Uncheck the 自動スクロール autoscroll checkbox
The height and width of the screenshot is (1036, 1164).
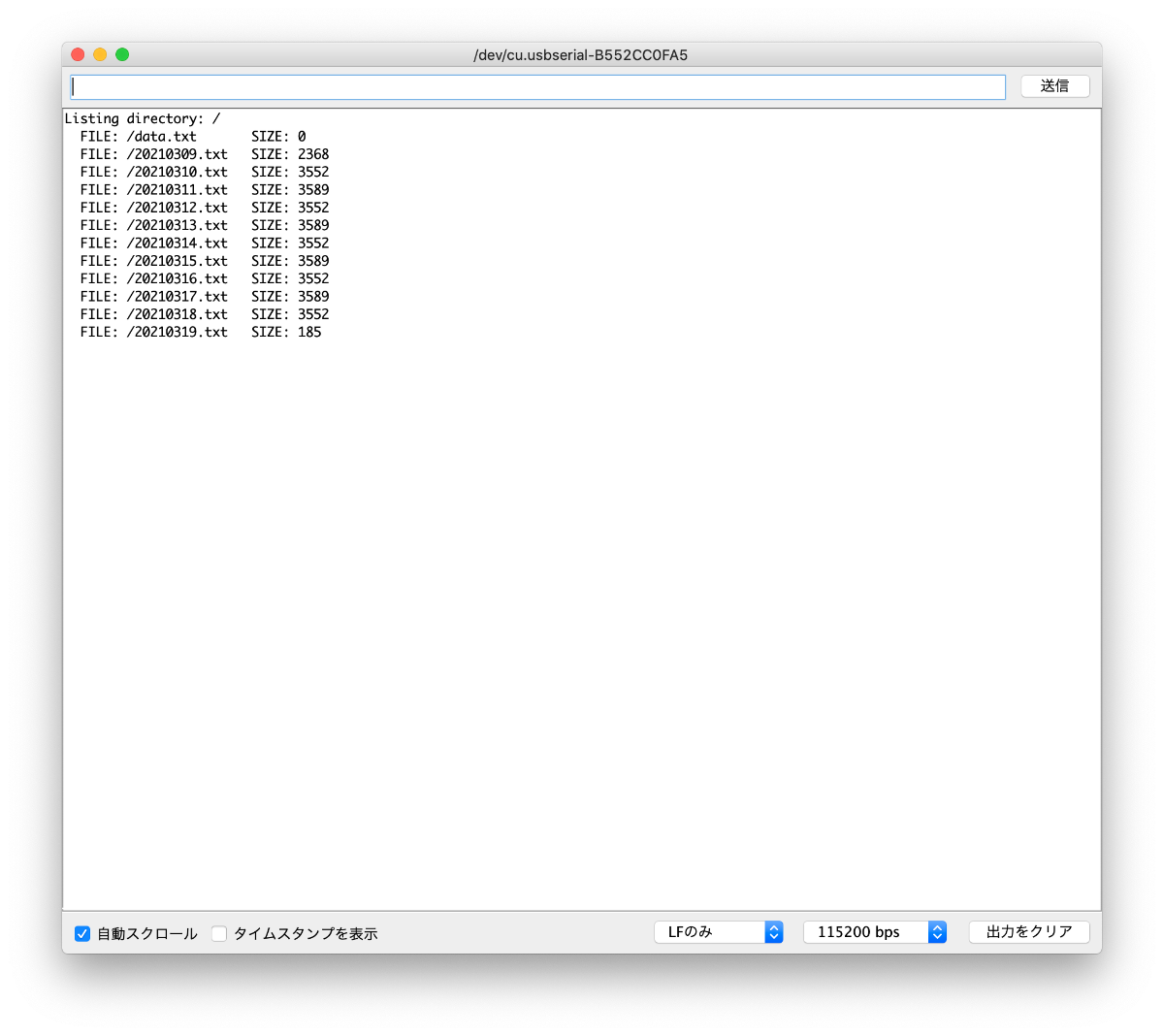pyautogui.click(x=82, y=933)
